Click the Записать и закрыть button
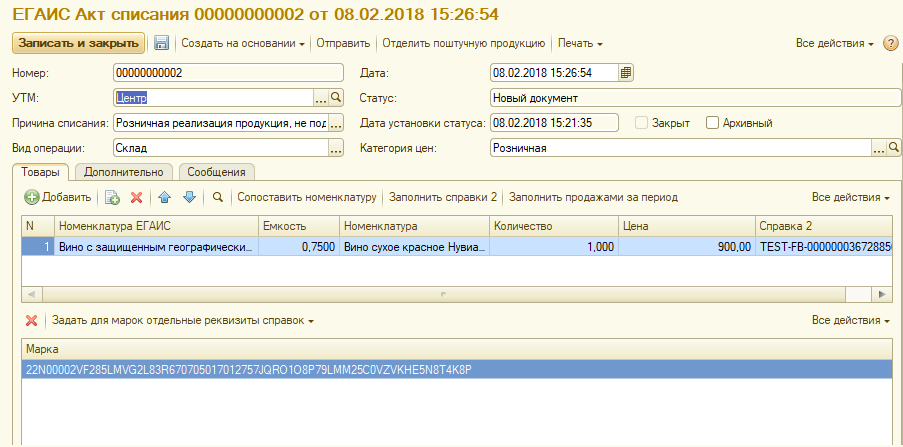Viewport: 903px width, 447px height. [78, 43]
